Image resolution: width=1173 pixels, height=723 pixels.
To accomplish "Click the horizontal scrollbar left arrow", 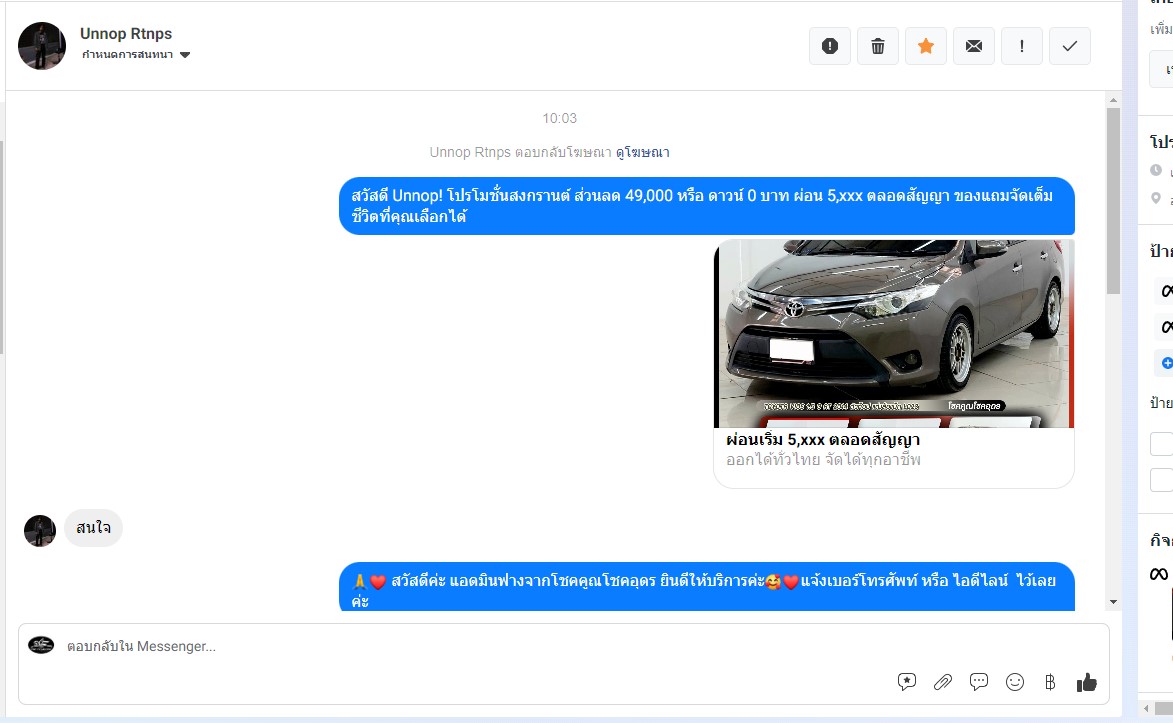I will (1146, 708).
